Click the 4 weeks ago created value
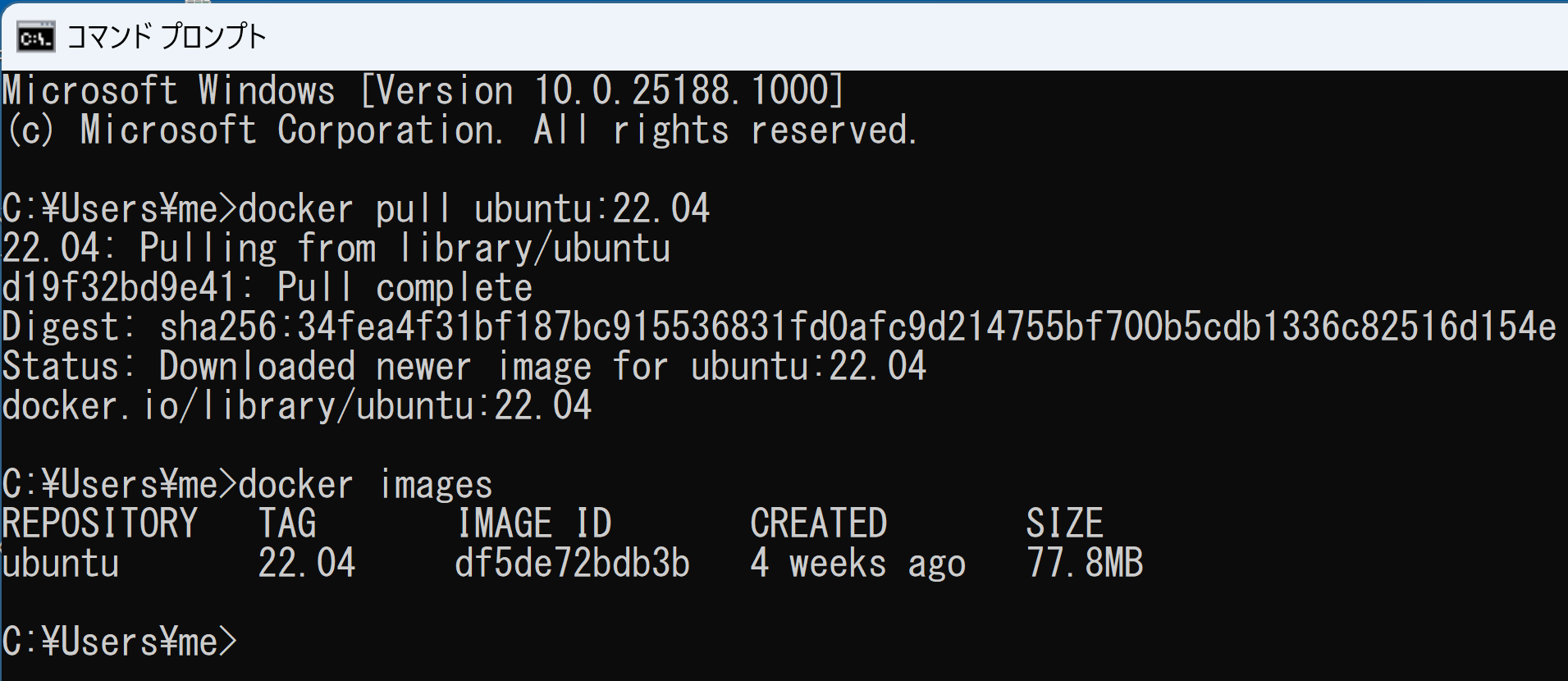This screenshot has height=681, width=1568. click(x=858, y=563)
